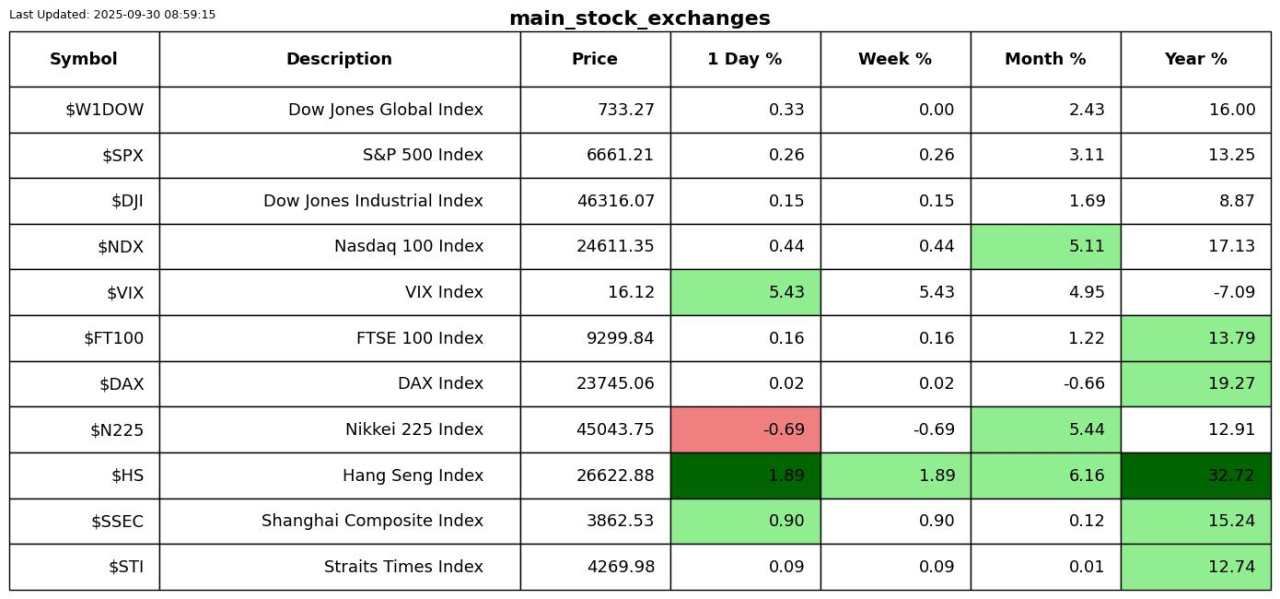Click the green Shanghai Composite Year % cell
Screen dimensions: 1280x599
click(1195, 521)
